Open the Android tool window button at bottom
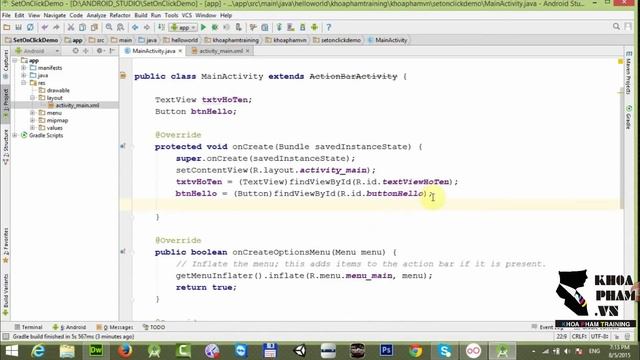640x360 pixels. 69,327
